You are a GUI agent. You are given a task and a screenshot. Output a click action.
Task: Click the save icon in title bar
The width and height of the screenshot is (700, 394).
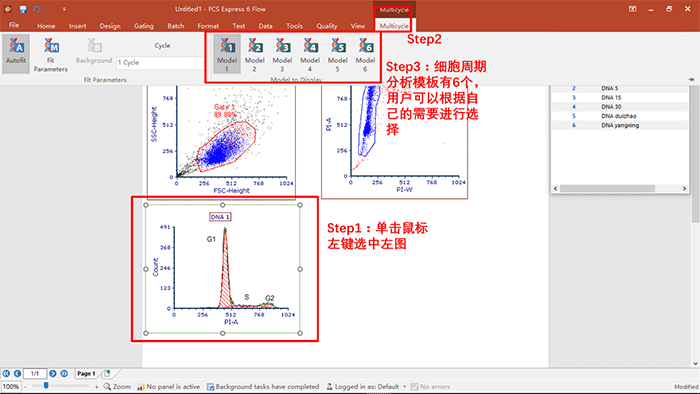pos(23,9)
